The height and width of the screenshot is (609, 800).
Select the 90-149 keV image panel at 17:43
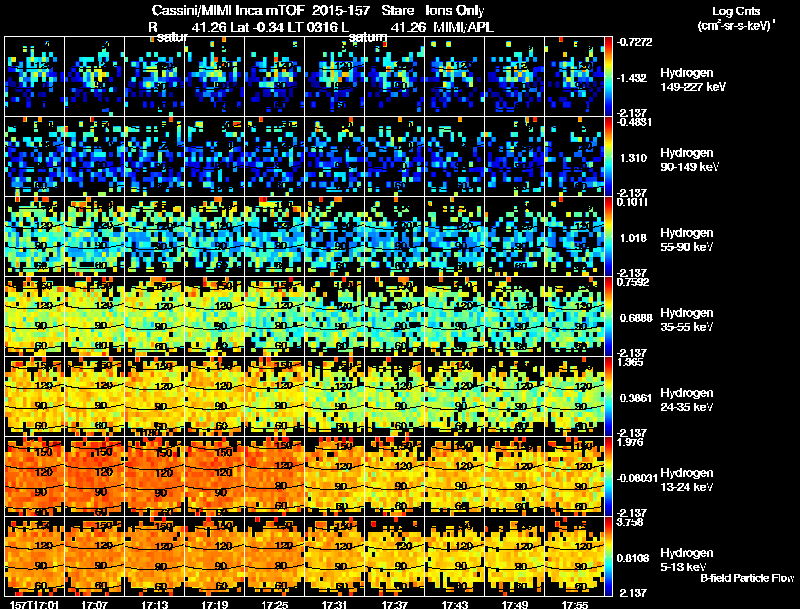pyautogui.click(x=455, y=156)
